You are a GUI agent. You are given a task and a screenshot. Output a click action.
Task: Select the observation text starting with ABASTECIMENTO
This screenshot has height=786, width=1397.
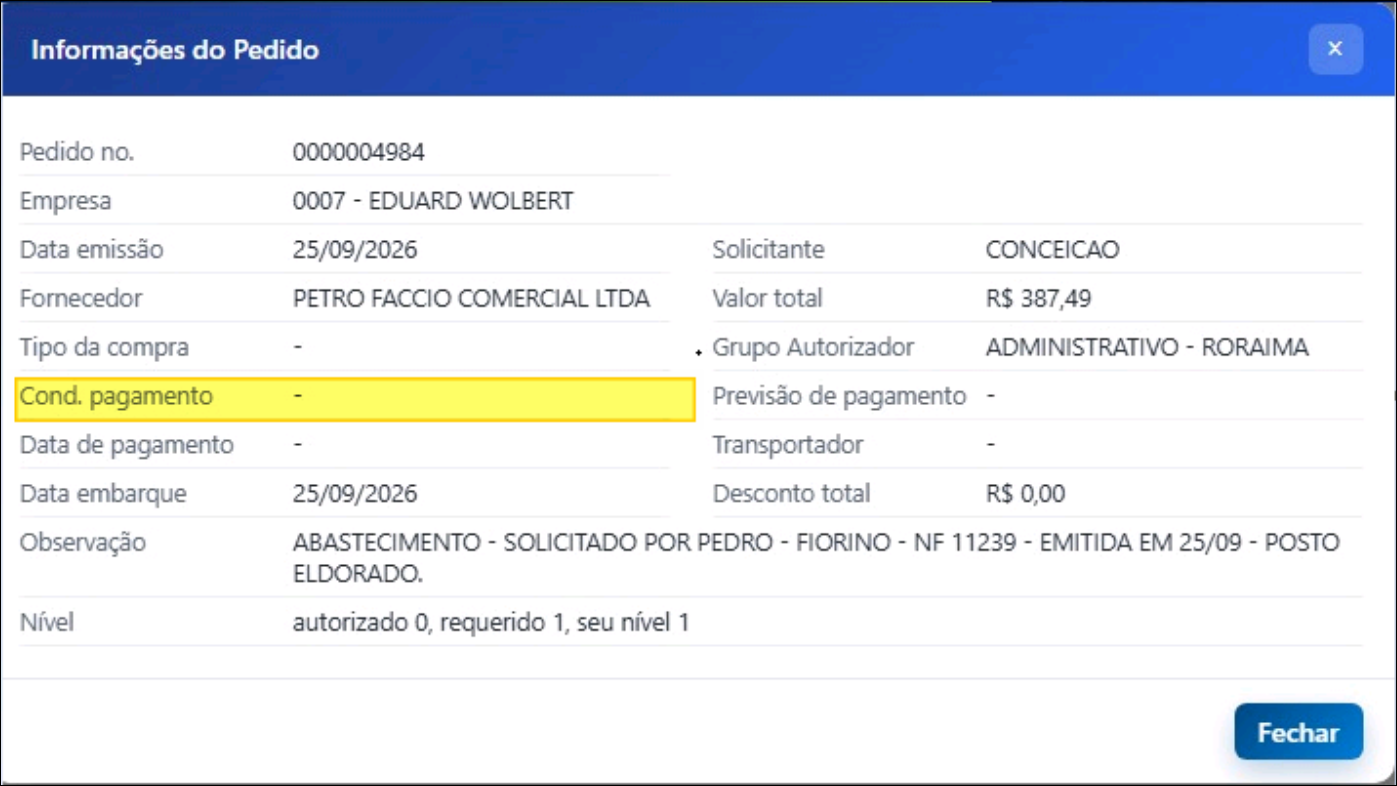click(816, 559)
